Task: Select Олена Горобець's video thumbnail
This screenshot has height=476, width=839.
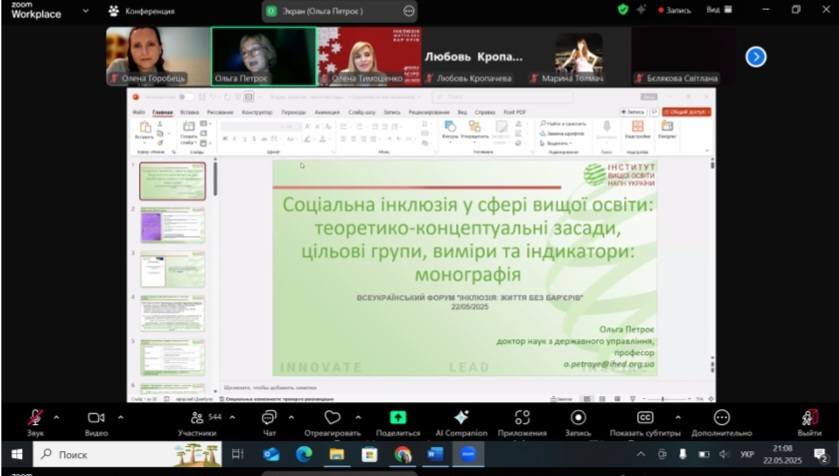Action: (x=157, y=56)
